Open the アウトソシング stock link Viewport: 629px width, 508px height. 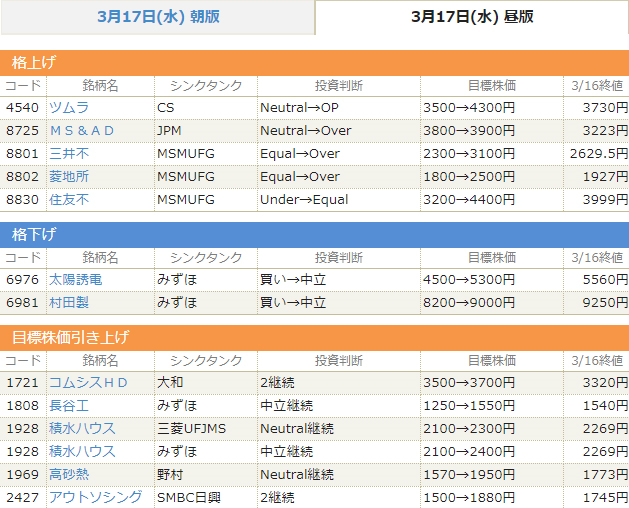pos(95,498)
